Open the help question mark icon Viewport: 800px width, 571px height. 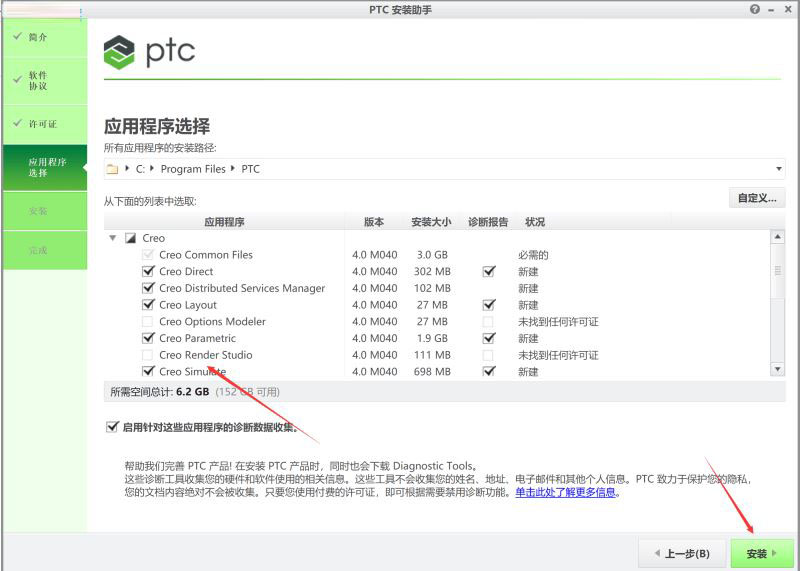tap(755, 9)
